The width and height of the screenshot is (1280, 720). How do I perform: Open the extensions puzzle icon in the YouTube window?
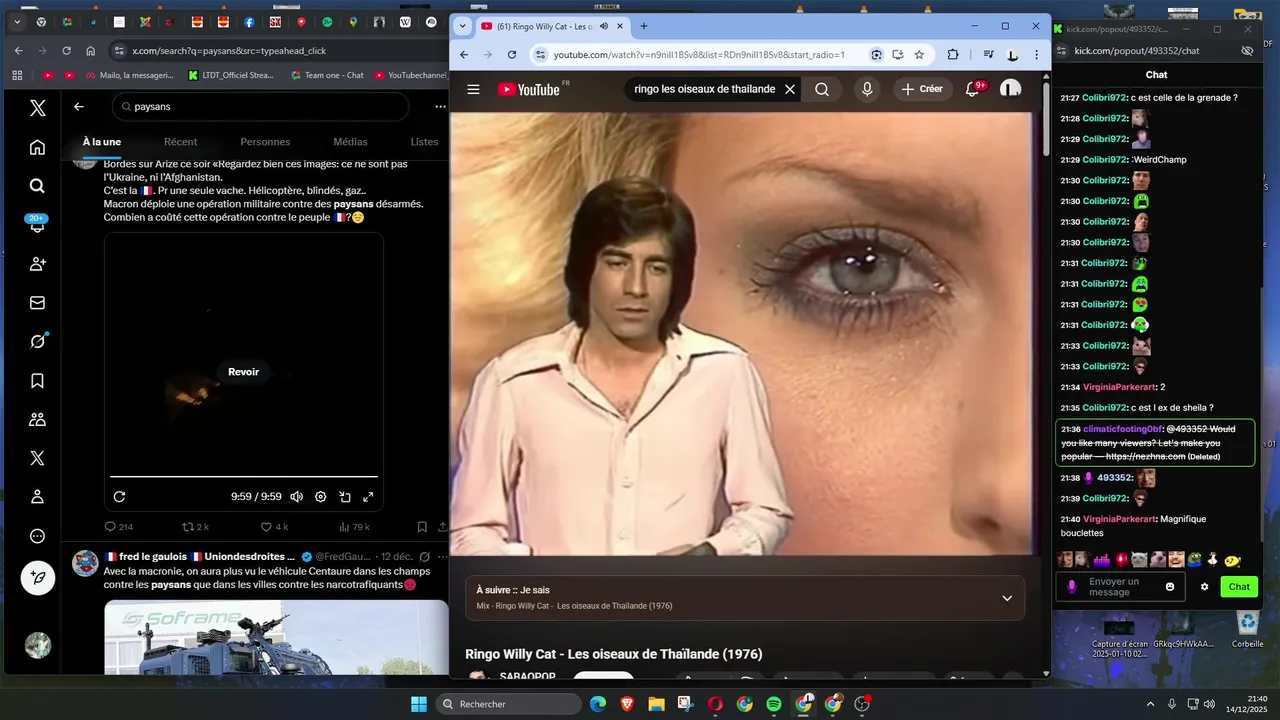pyautogui.click(x=953, y=54)
